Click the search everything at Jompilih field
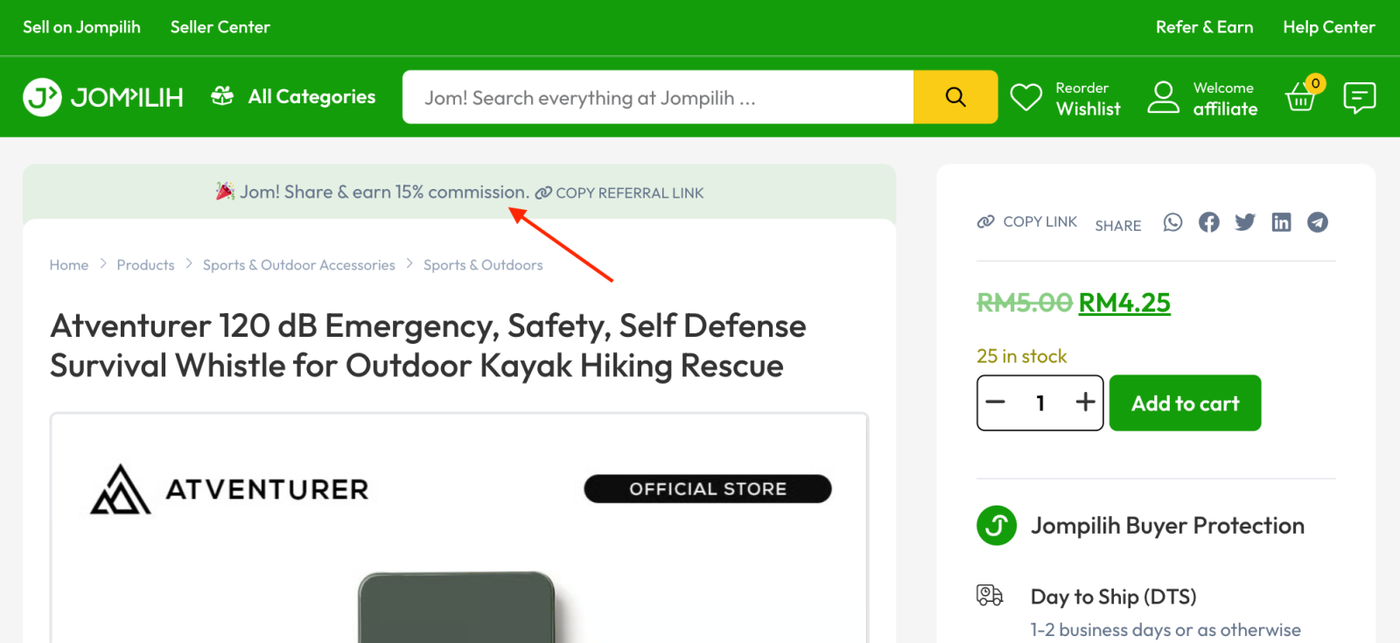Viewport: 1400px width, 643px height. point(658,97)
